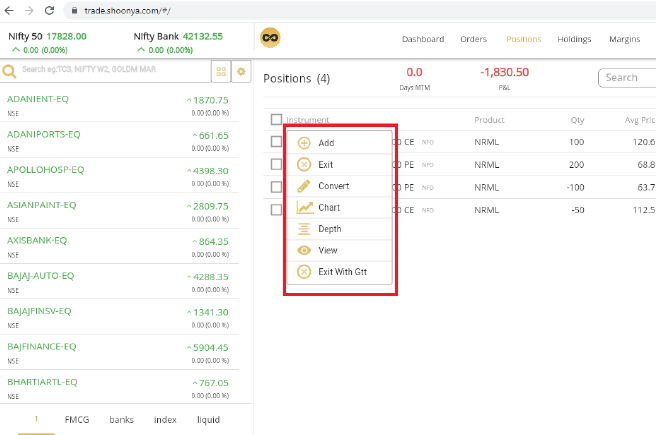Click the Nifty 50 index value 17828.00
Image resolution: width=656 pixels, height=435 pixels.
(67, 36)
